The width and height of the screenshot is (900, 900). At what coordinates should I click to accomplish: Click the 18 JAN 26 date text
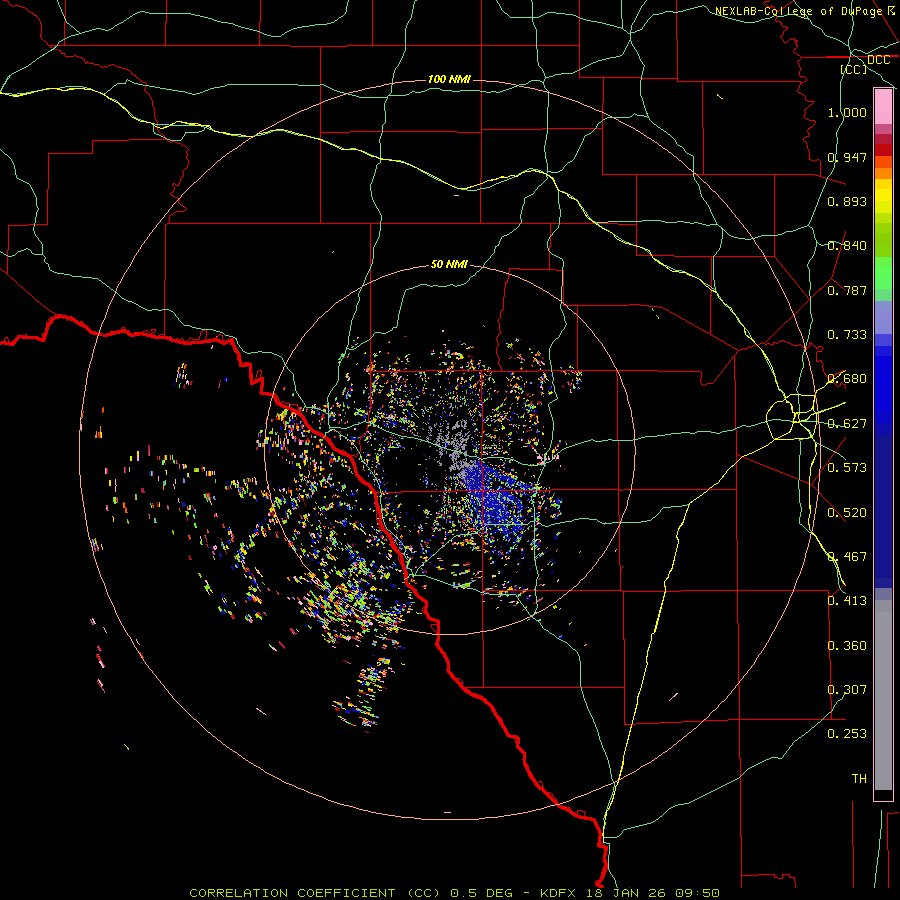pos(626,893)
